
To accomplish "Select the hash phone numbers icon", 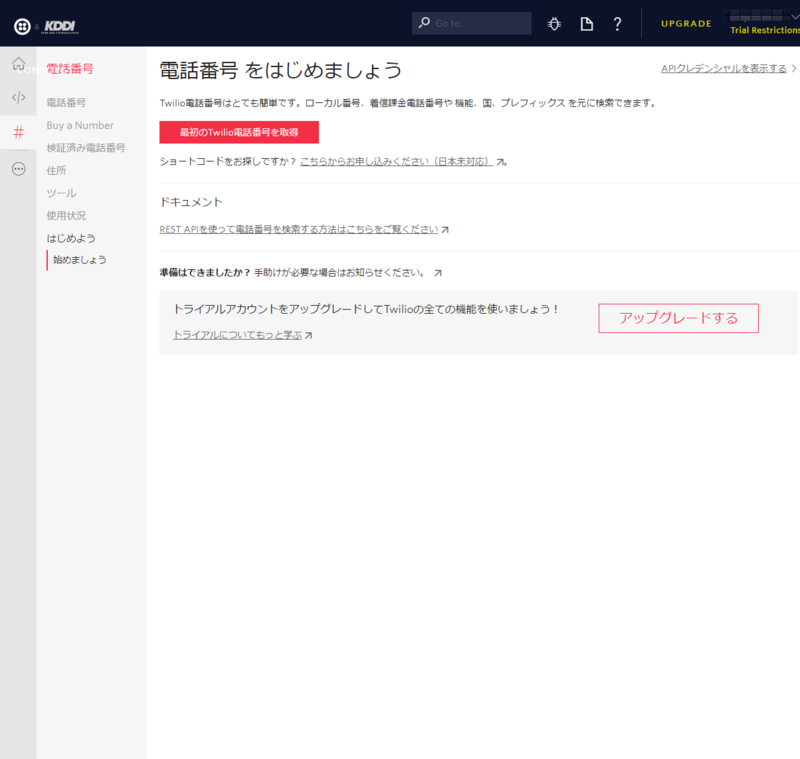I will 18,133.
